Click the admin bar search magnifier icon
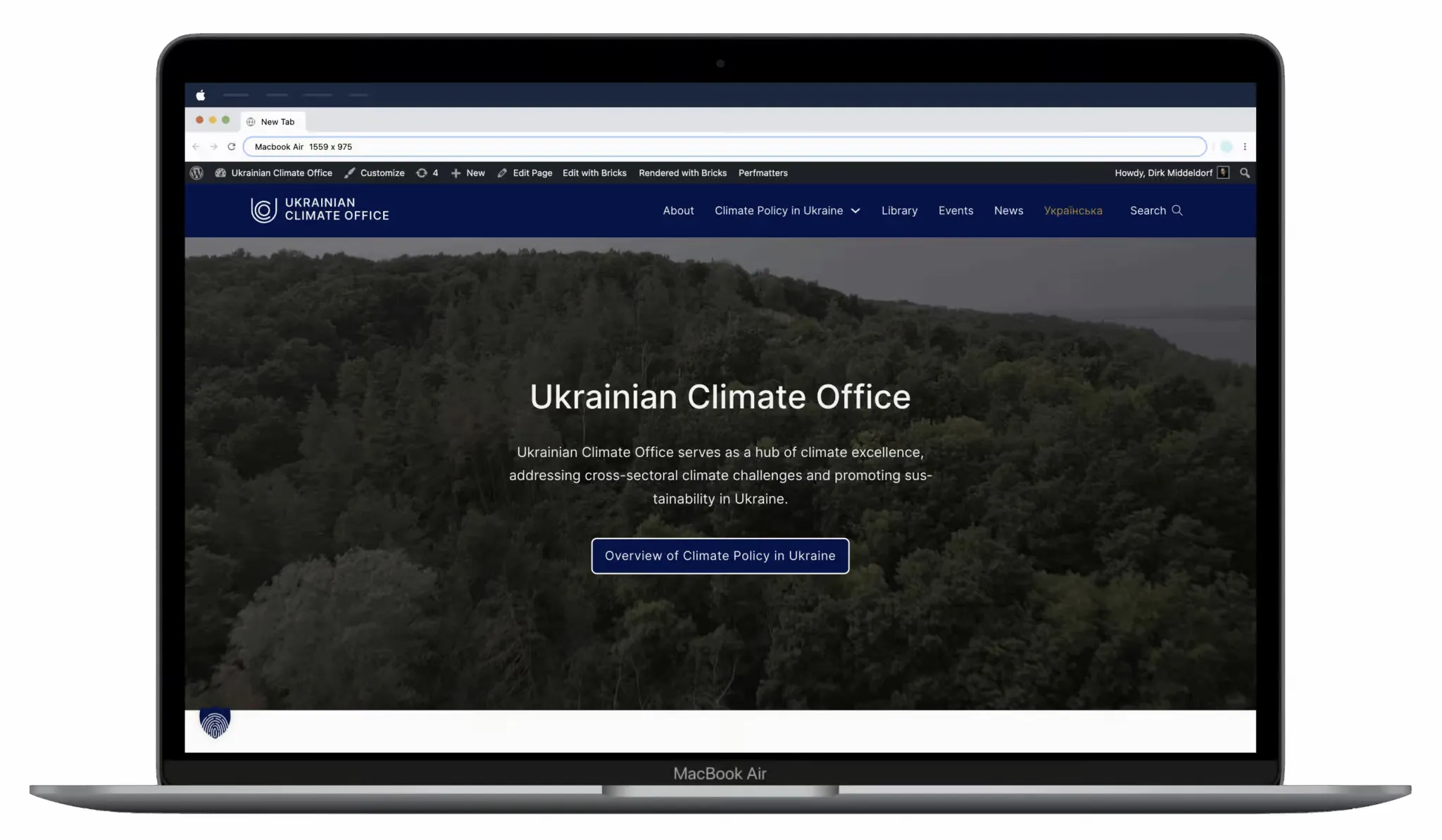This screenshot has width=1442, height=840. tap(1245, 173)
